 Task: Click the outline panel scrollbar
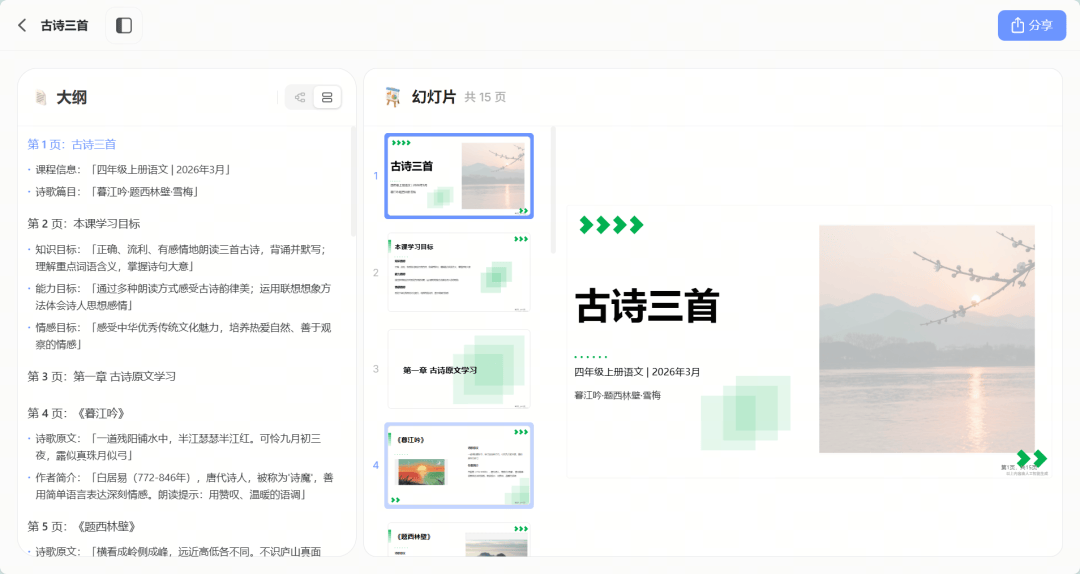point(353,181)
